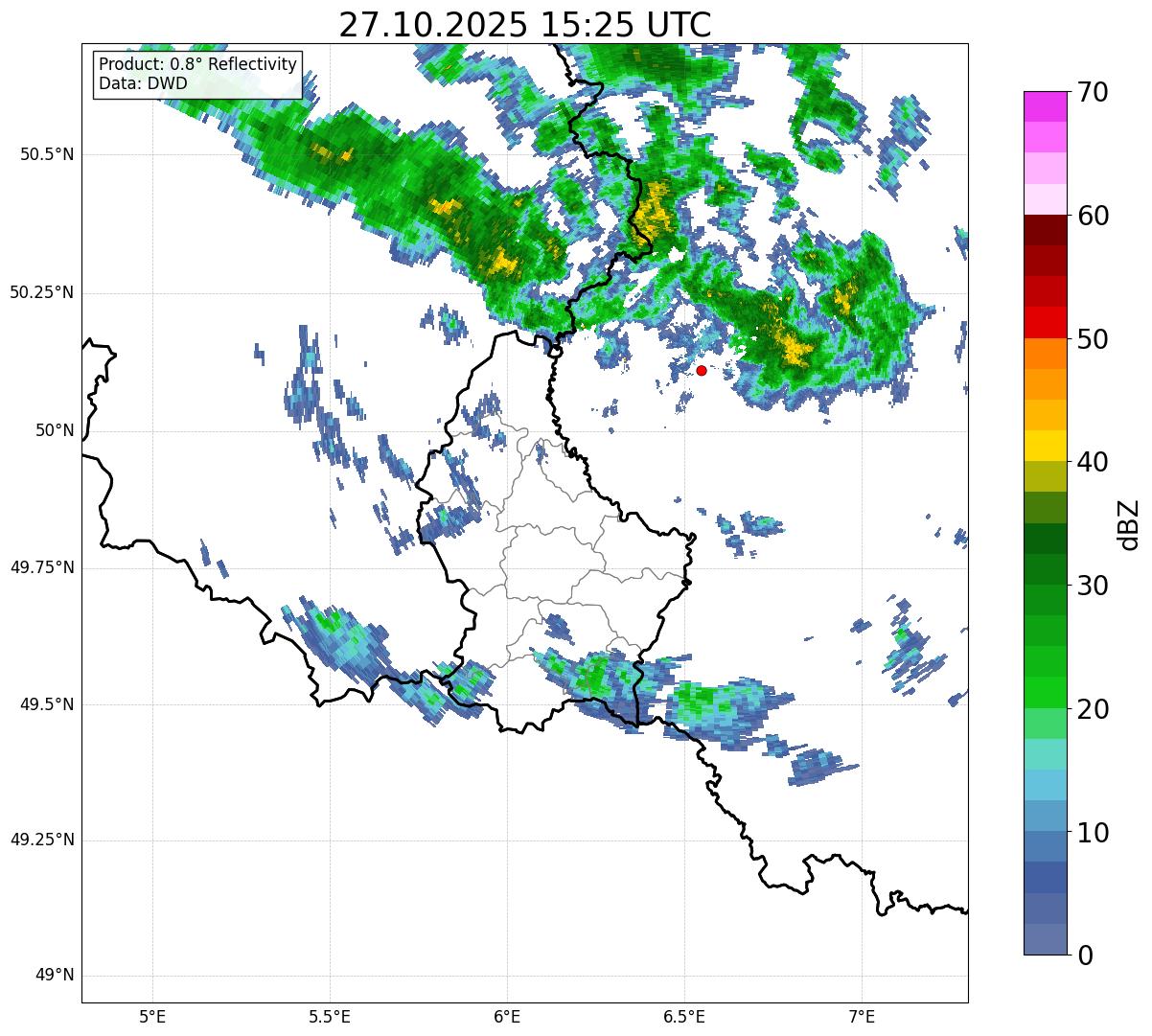The height and width of the screenshot is (1036, 1152).
Task: Click the 'Product: 0.8° Reflectivity' label
Action: [198, 64]
